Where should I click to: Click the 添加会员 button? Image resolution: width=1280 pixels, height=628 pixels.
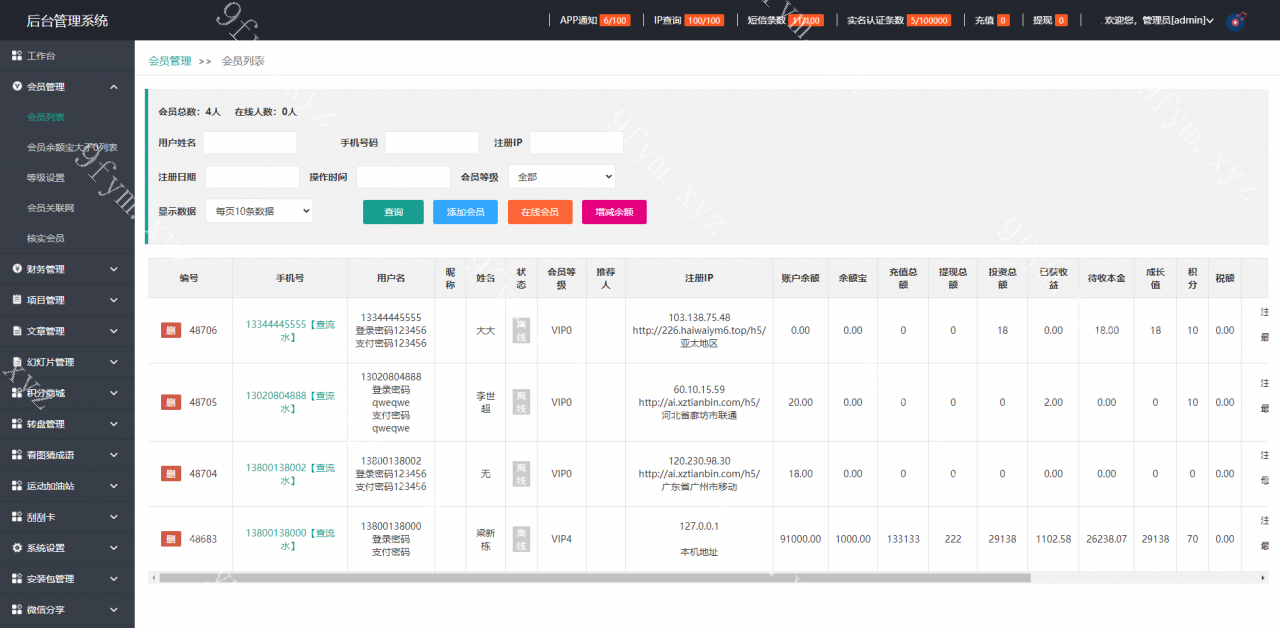click(x=465, y=212)
